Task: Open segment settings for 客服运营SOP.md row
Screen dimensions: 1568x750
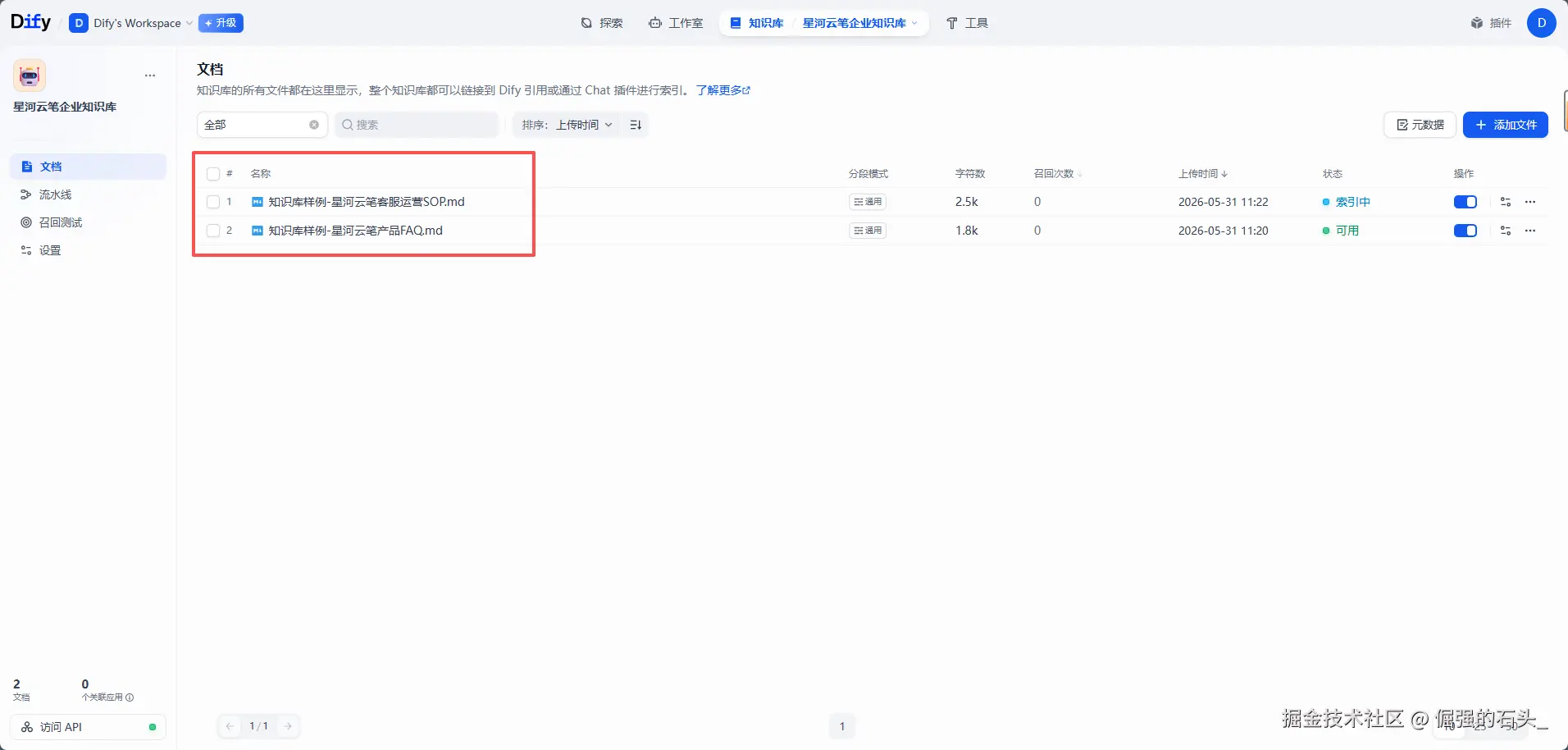Action: [x=1506, y=202]
